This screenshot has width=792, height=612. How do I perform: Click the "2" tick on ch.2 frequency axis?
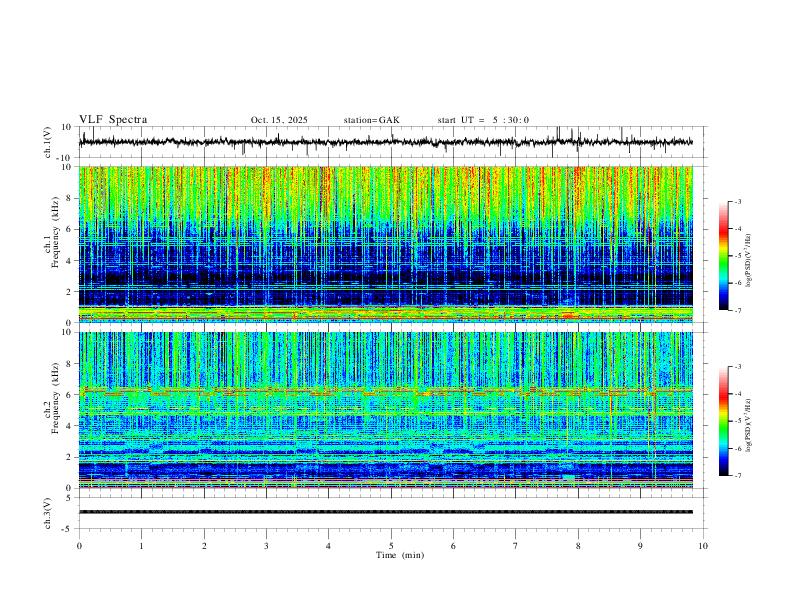point(69,457)
